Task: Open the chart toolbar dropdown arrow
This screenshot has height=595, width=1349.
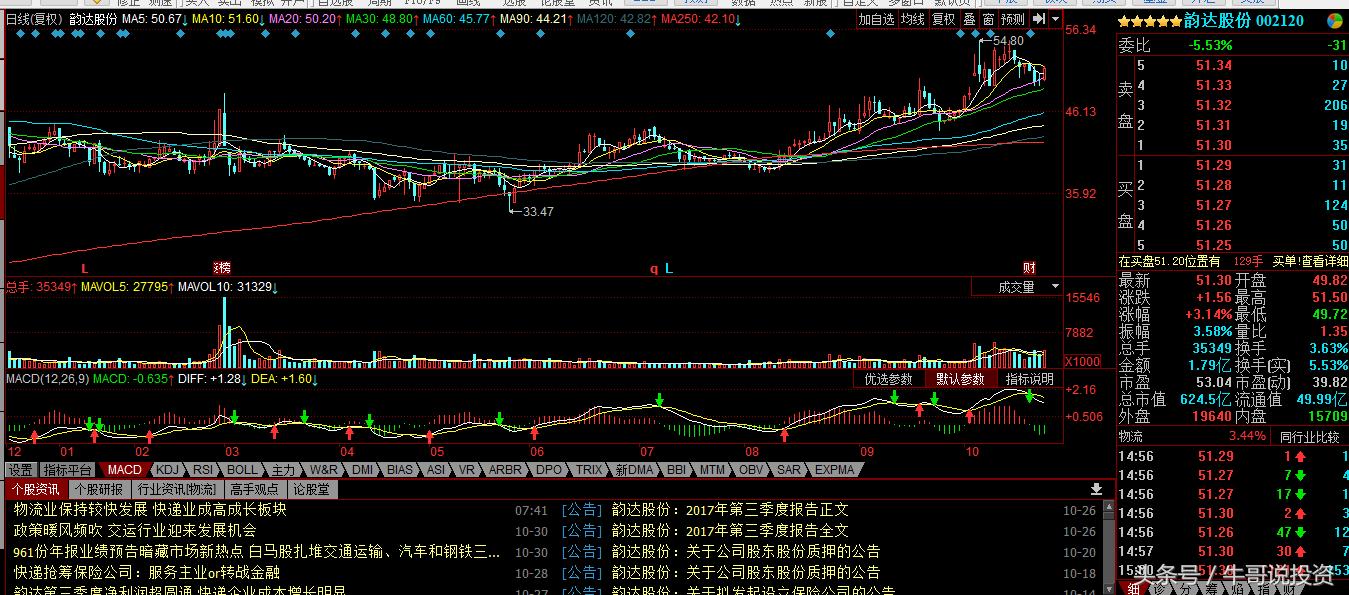Action: (x=1055, y=19)
